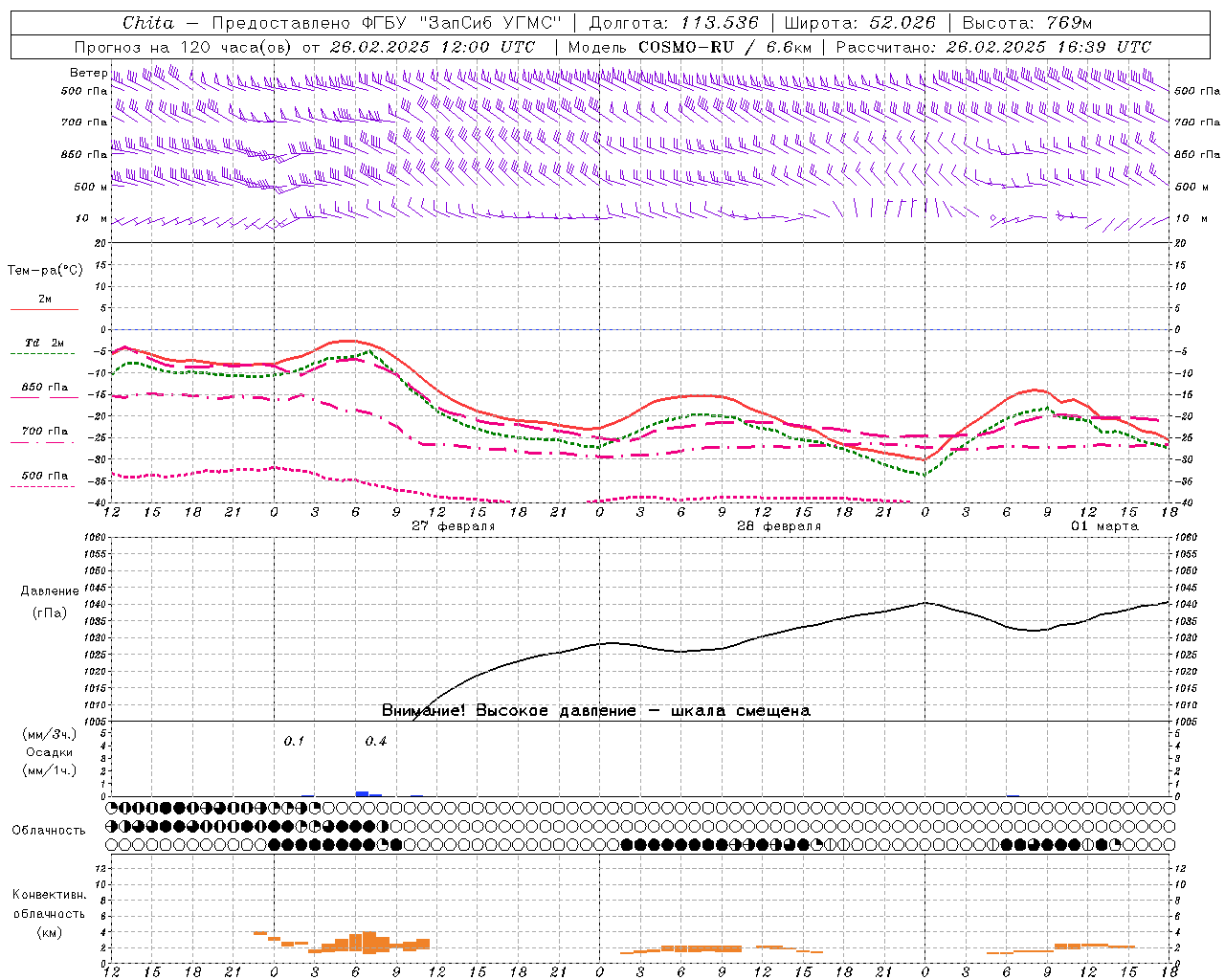Click the "Осадки" precipitation label
The height and width of the screenshot is (980, 1225).
tap(49, 752)
